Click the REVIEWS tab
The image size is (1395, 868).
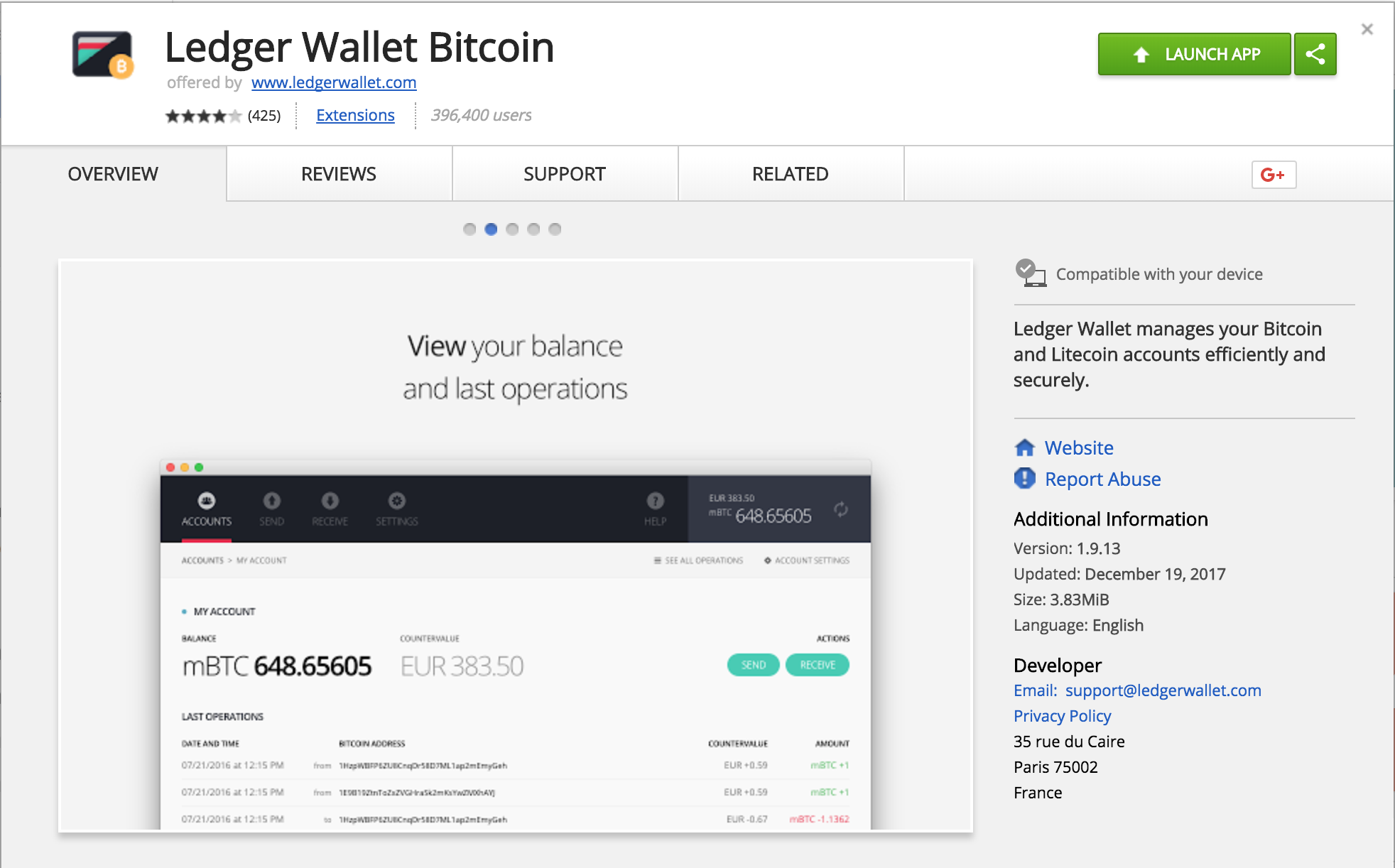point(339,174)
